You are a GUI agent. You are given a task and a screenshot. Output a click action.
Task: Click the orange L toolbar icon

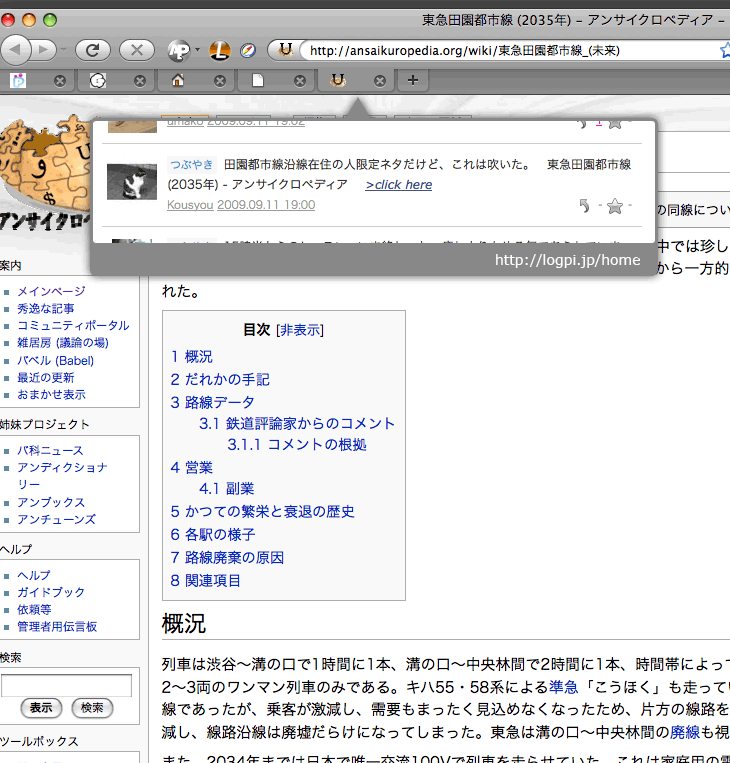coord(219,50)
